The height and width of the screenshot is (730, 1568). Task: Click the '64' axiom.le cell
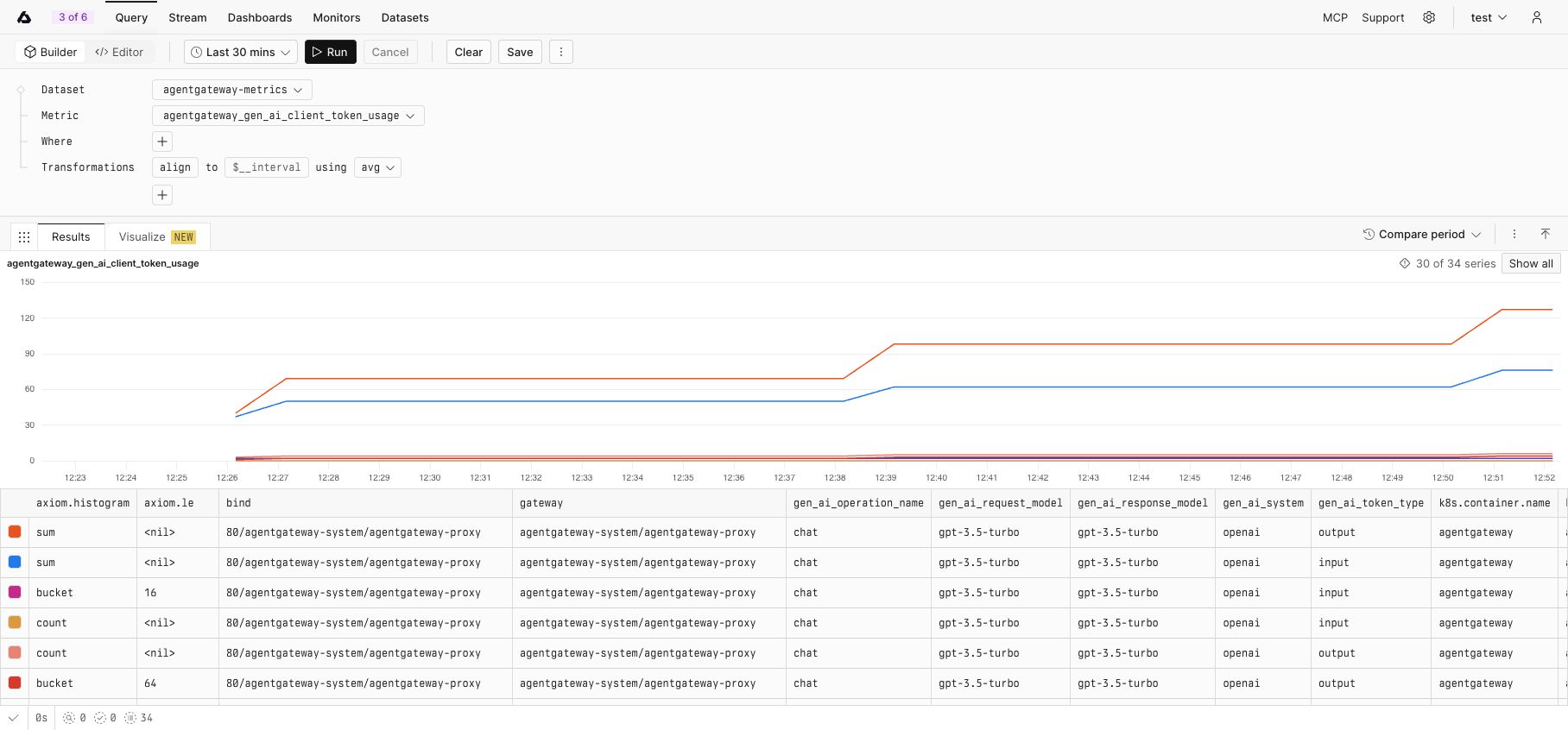178,683
